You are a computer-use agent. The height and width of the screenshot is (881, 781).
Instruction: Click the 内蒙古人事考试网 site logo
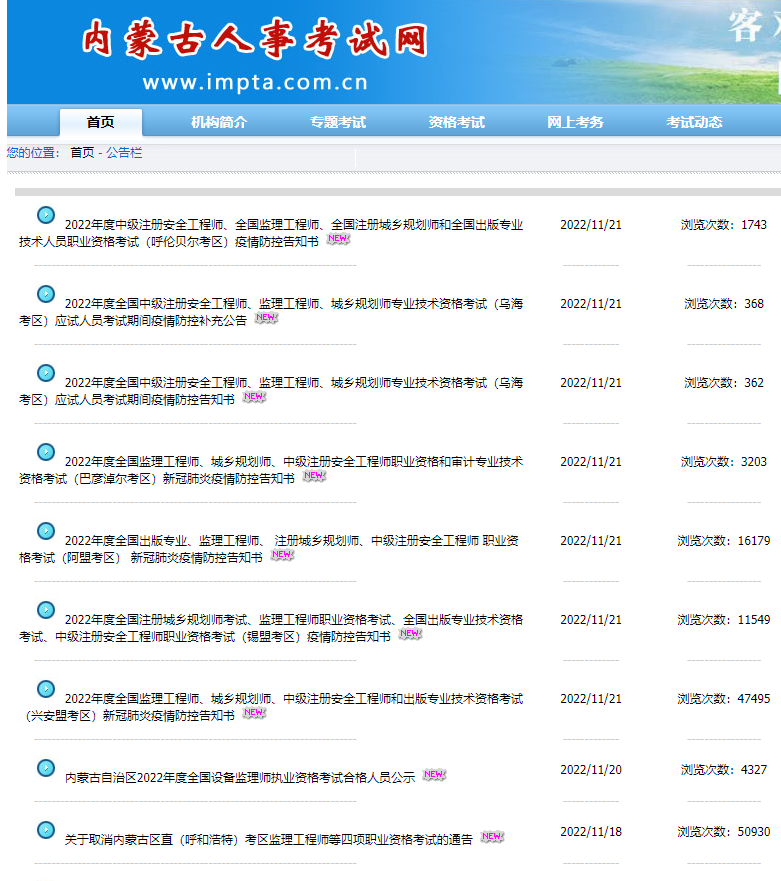pos(255,40)
